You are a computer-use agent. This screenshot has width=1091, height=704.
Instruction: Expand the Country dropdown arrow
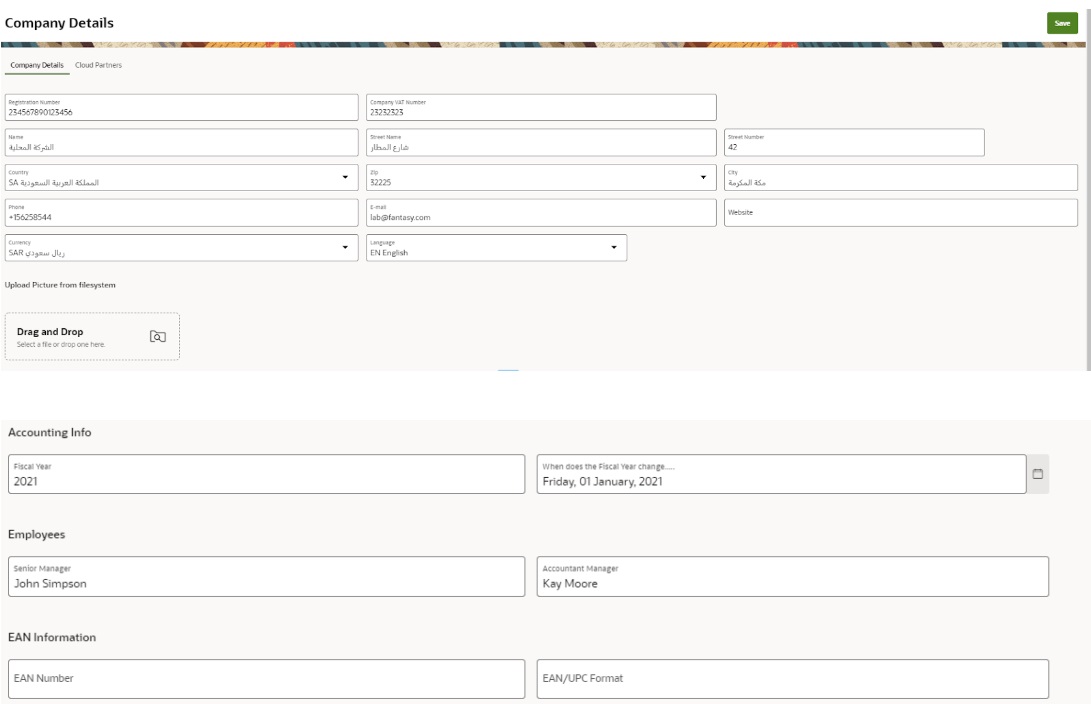click(345, 177)
